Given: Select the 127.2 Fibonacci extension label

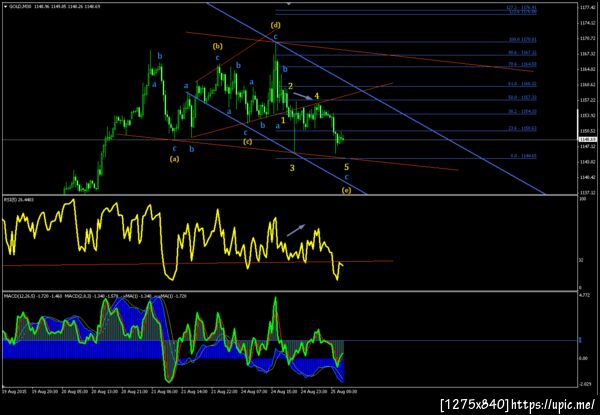Looking at the screenshot, I should (x=521, y=7).
